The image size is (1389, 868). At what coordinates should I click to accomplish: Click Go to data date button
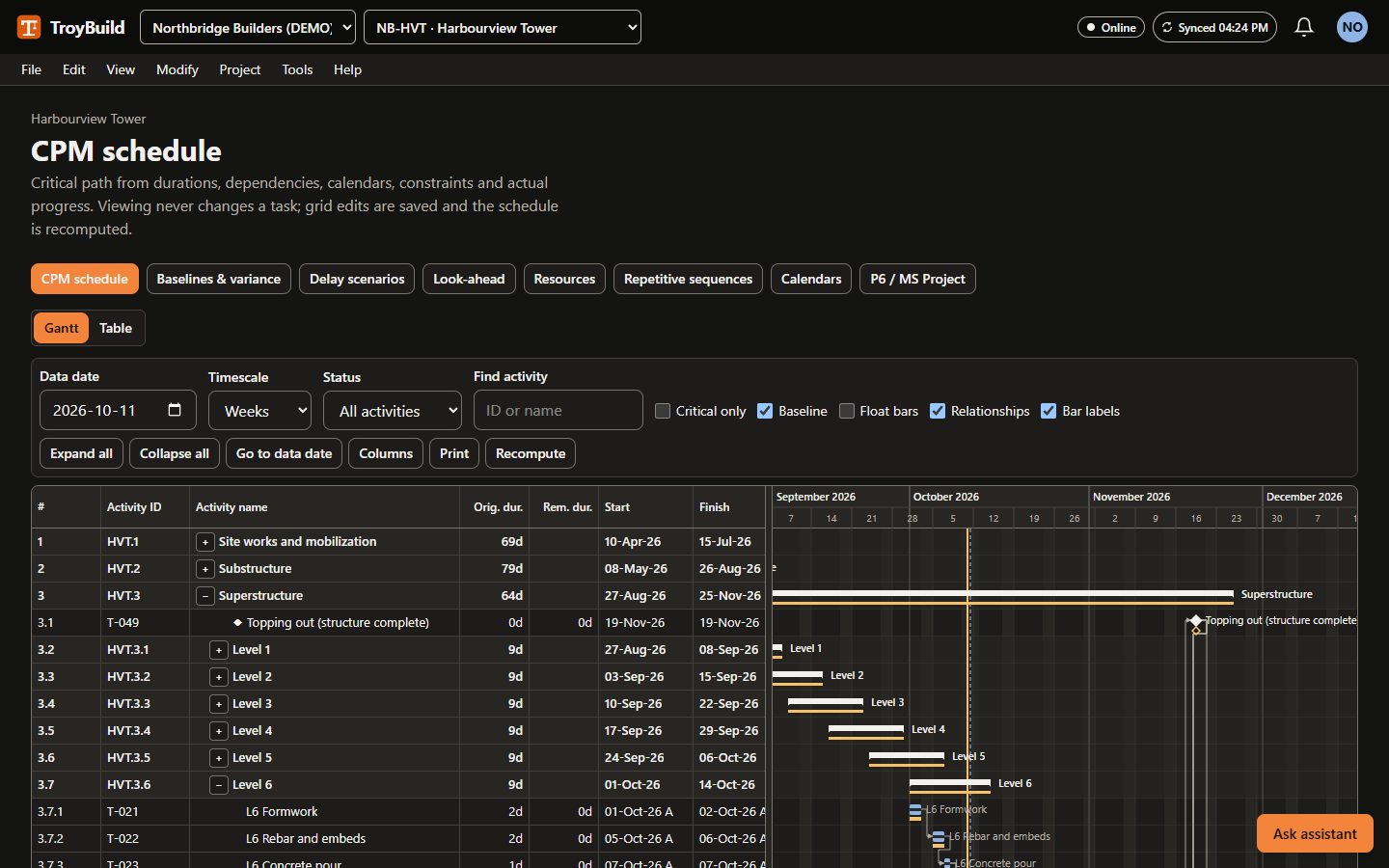pyautogui.click(x=285, y=453)
